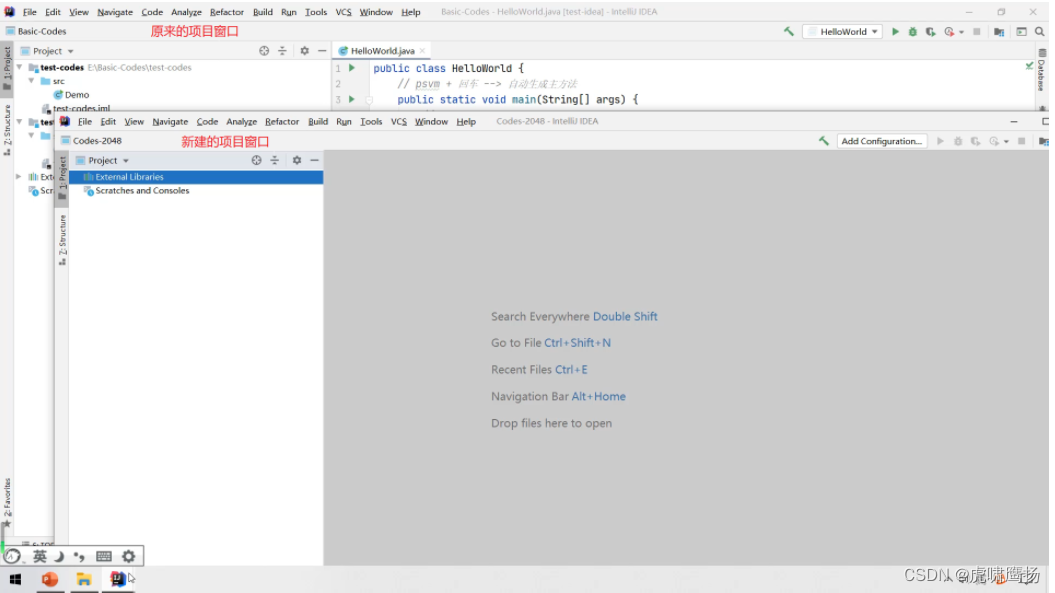Image resolution: width=1055 pixels, height=593 pixels.
Task: Open gear settings in Codes-2048 Project panel
Action: pos(297,160)
